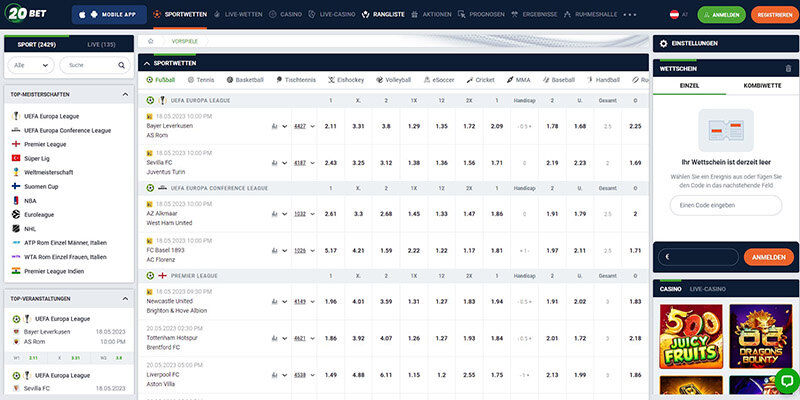The image size is (800, 400).
Task: Open Aktionen promotions page
Action: [431, 14]
